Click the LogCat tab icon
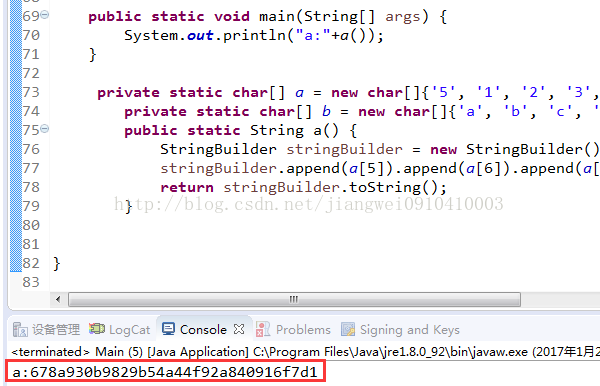 (x=96, y=329)
